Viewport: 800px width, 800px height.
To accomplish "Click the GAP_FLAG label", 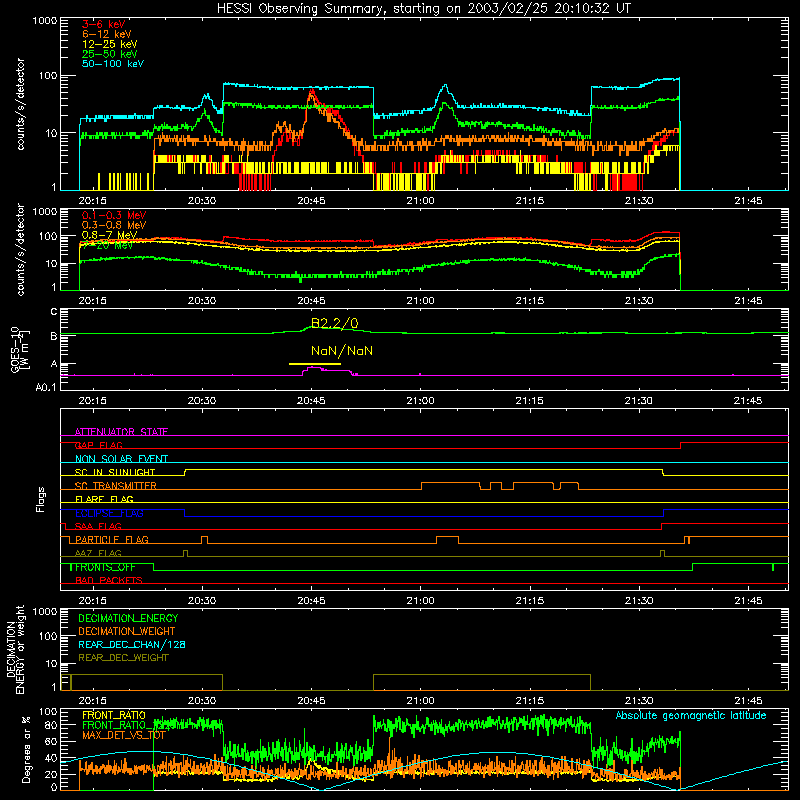I will coord(98,445).
